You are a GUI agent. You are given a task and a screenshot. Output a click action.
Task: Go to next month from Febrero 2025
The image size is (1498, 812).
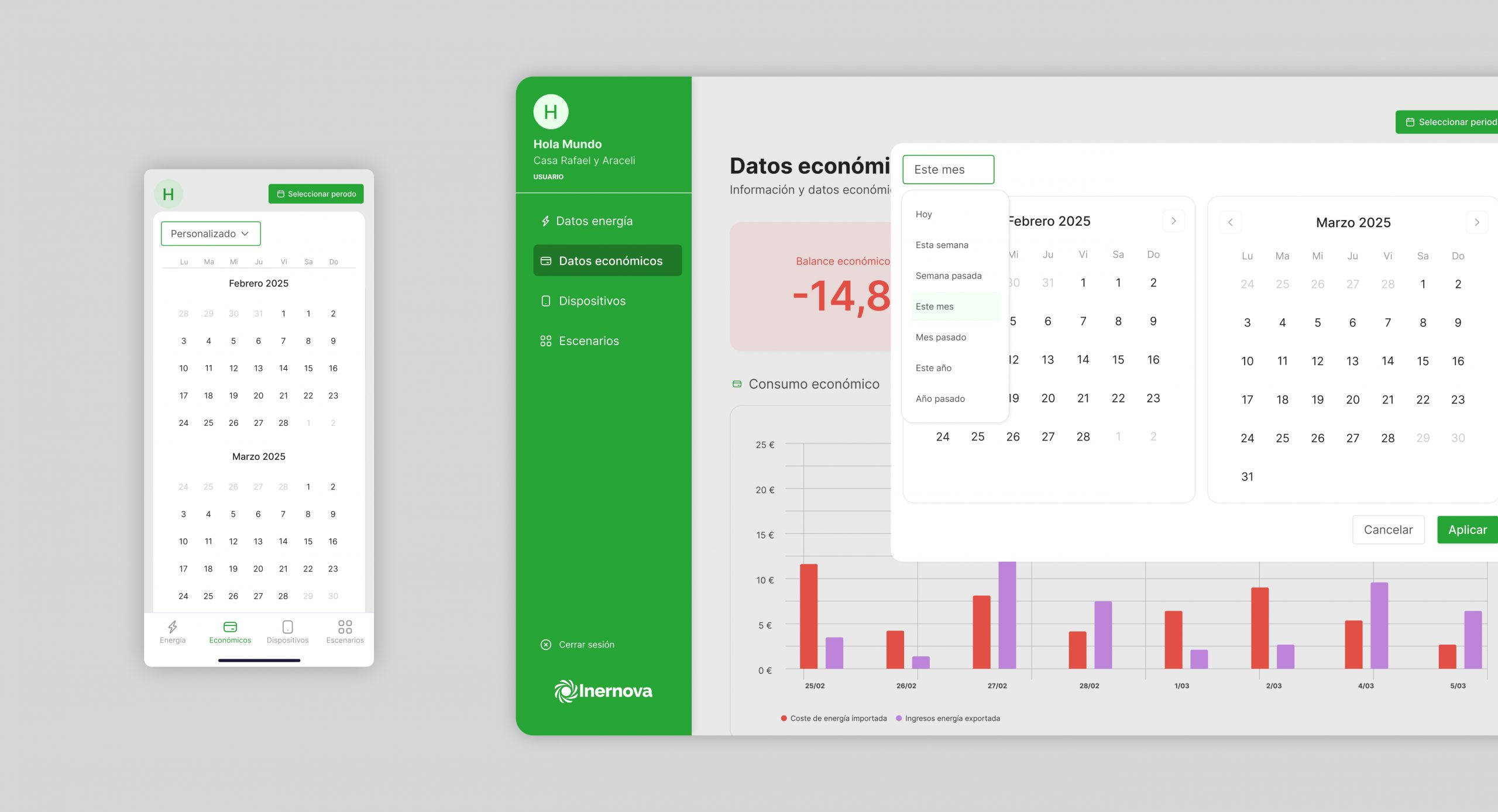pos(1173,221)
